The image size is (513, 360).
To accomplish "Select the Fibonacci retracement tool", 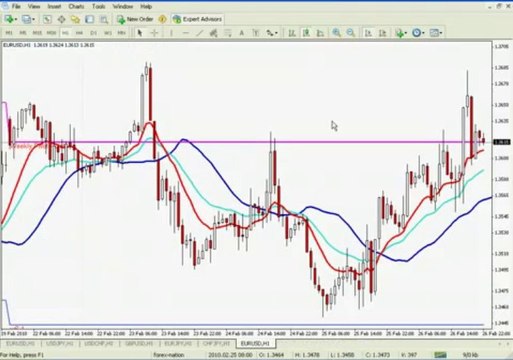I will pyautogui.click(x=228, y=33).
